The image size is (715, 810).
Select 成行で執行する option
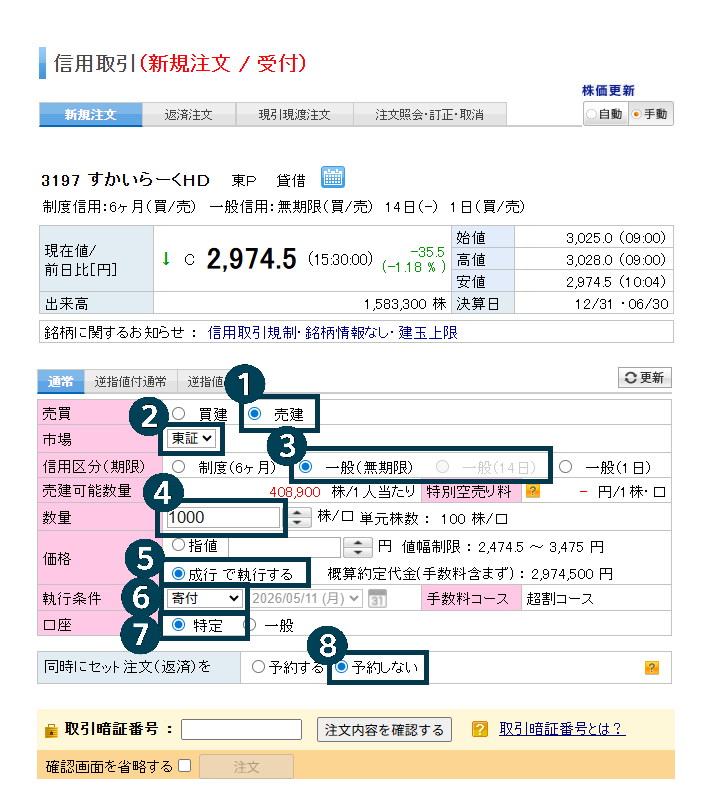[179, 573]
